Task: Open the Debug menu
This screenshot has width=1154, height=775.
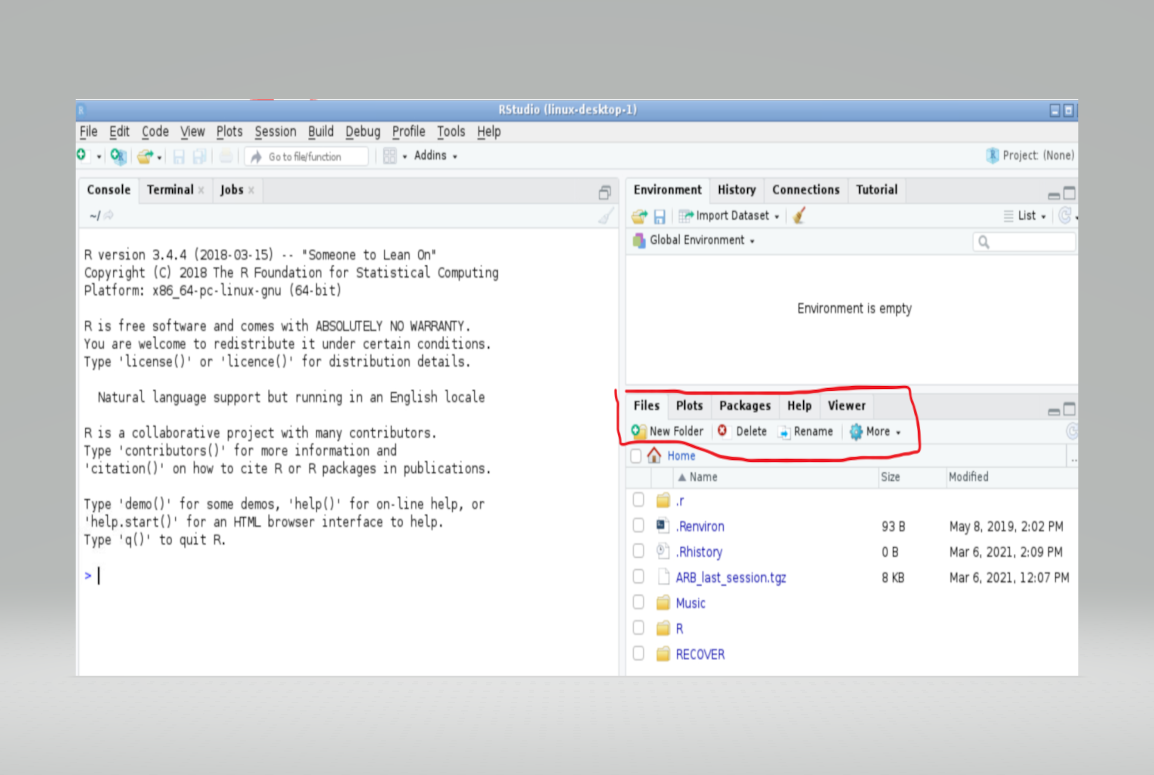Action: click(363, 132)
